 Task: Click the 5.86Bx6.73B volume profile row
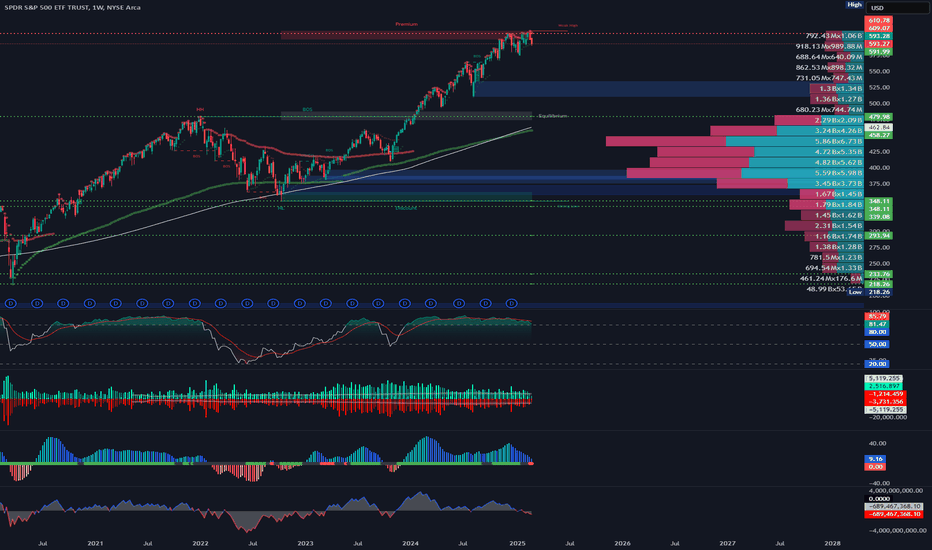pos(735,142)
